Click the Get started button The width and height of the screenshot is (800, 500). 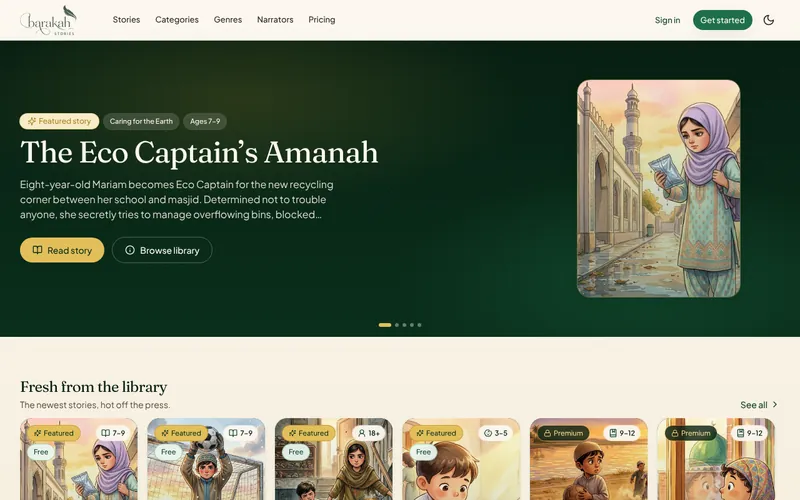(x=722, y=20)
